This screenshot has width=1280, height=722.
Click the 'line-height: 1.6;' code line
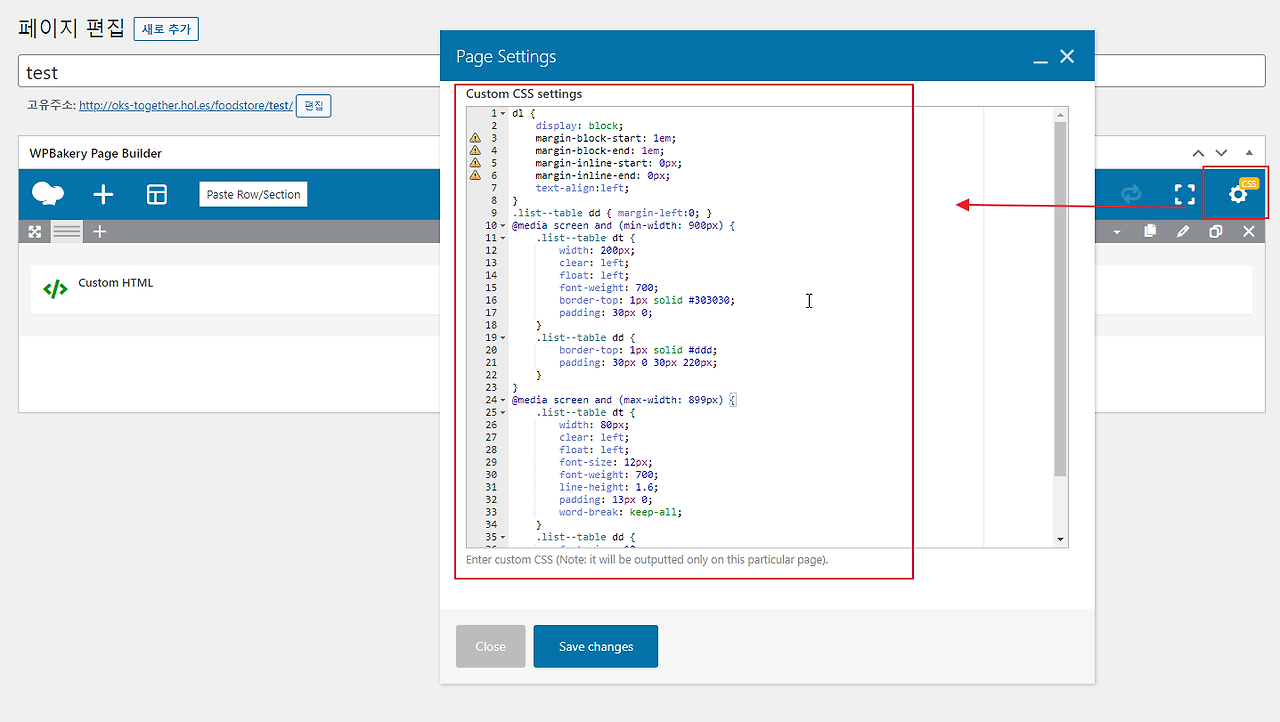(609, 487)
